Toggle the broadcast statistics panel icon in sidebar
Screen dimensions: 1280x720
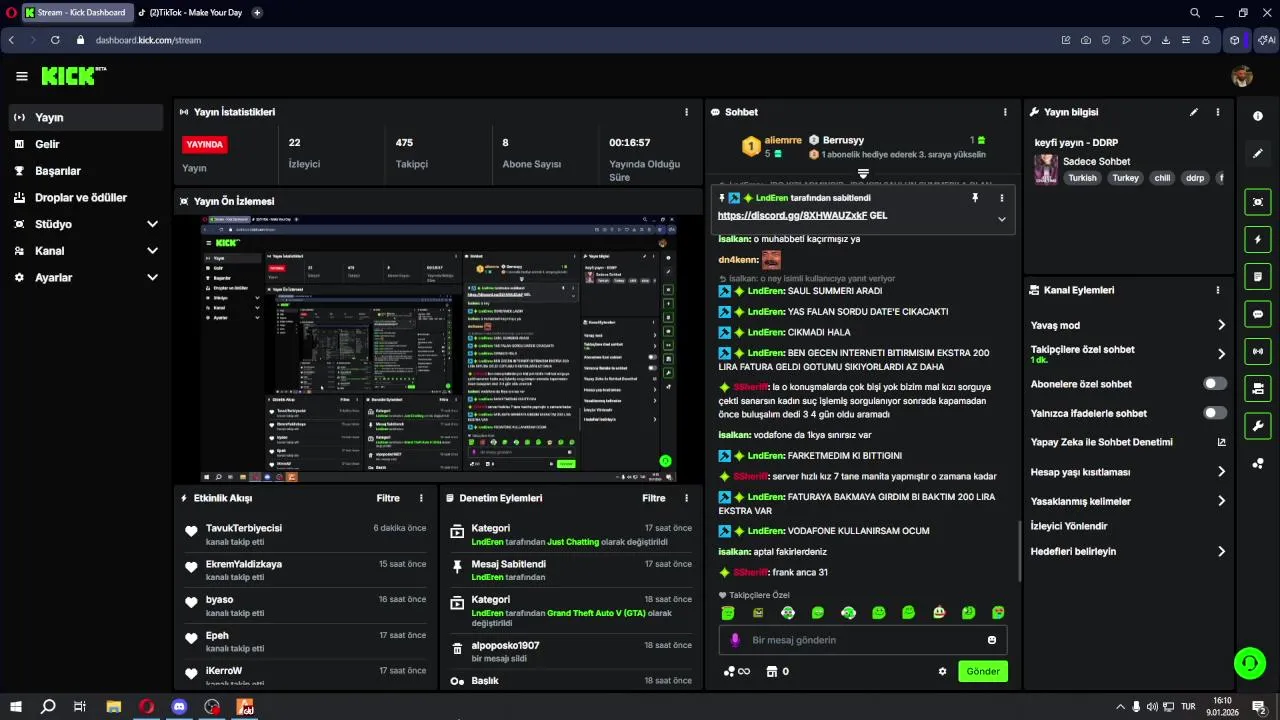[1258, 351]
